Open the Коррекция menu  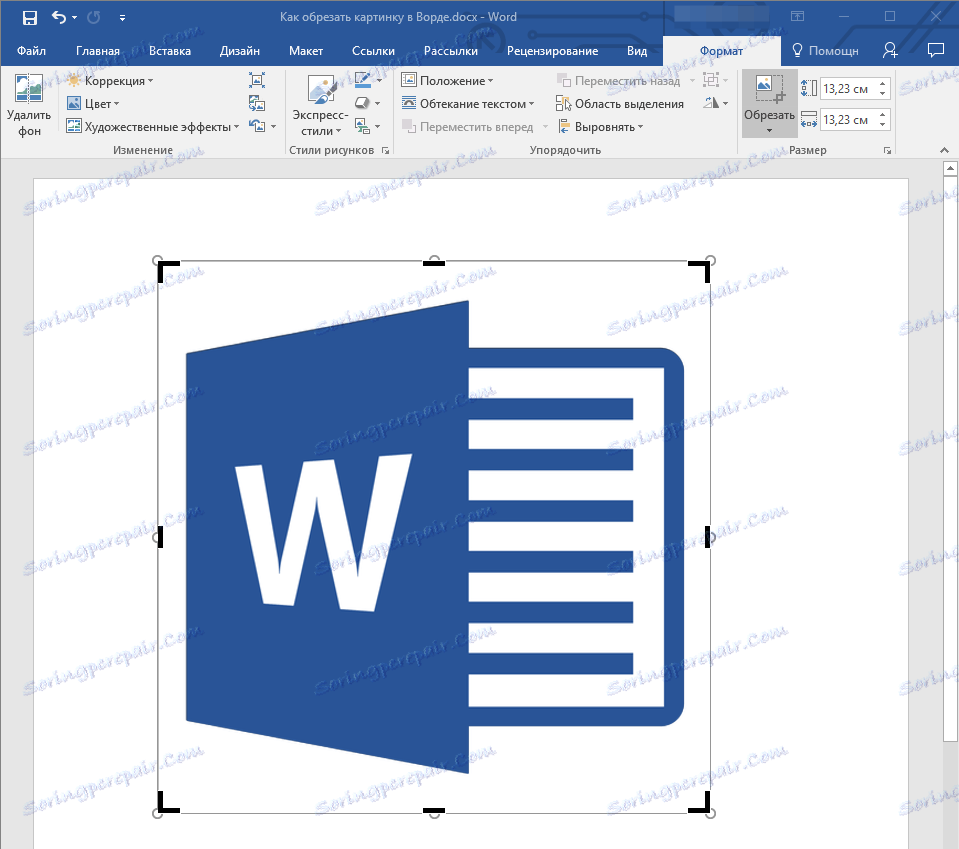(110, 81)
